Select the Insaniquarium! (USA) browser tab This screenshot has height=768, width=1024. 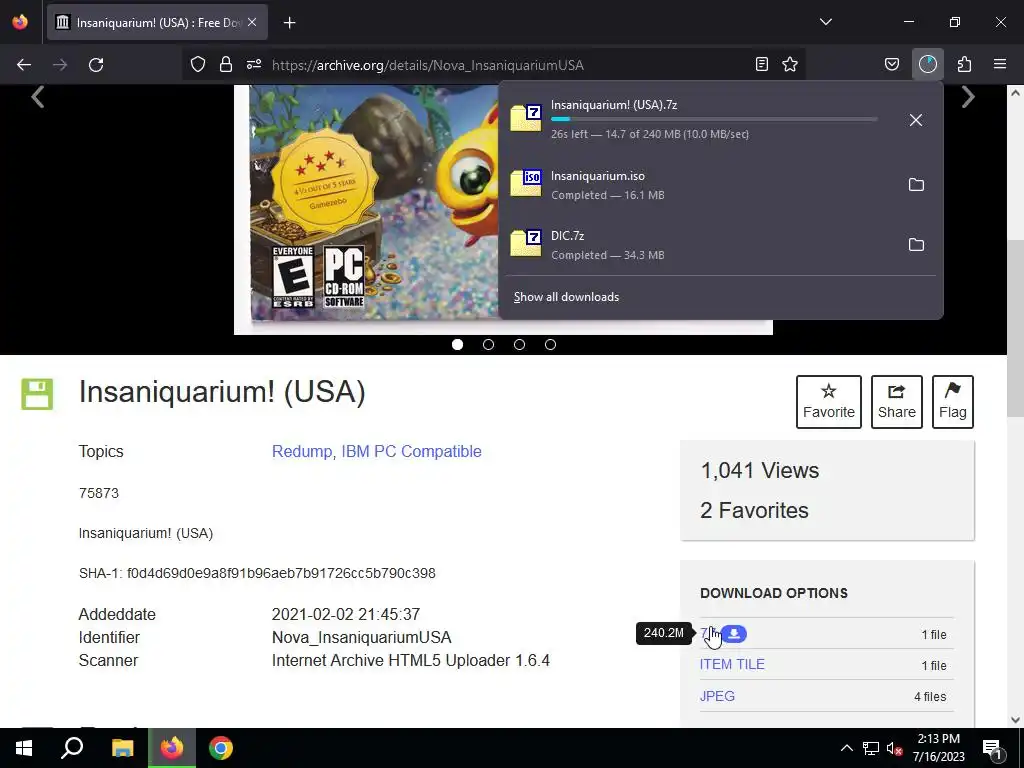[x=157, y=23]
